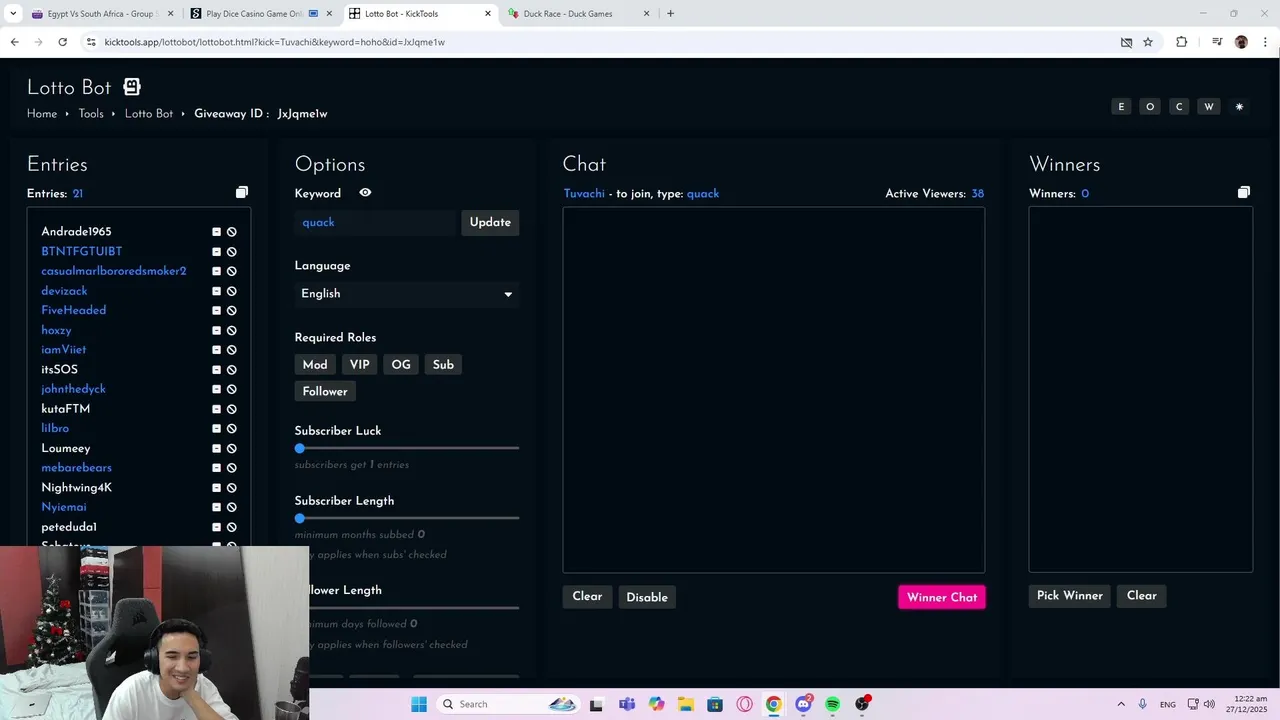Open Spotify from the taskbar
Viewport: 1280px width, 720px height.
click(x=832, y=704)
